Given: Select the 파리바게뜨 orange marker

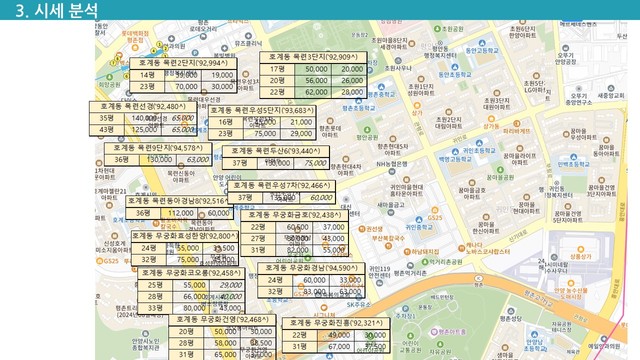Looking at the screenshot, I should (x=517, y=124).
